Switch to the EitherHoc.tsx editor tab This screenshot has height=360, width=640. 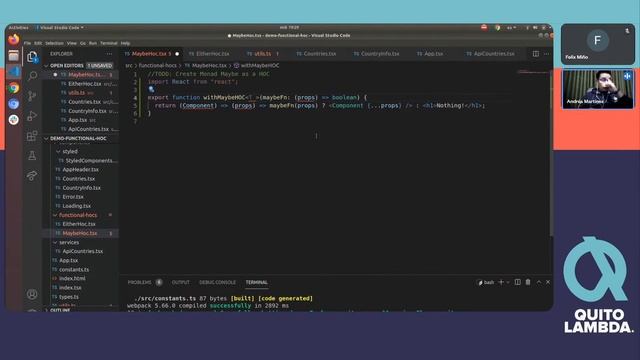pyautogui.click(x=209, y=54)
